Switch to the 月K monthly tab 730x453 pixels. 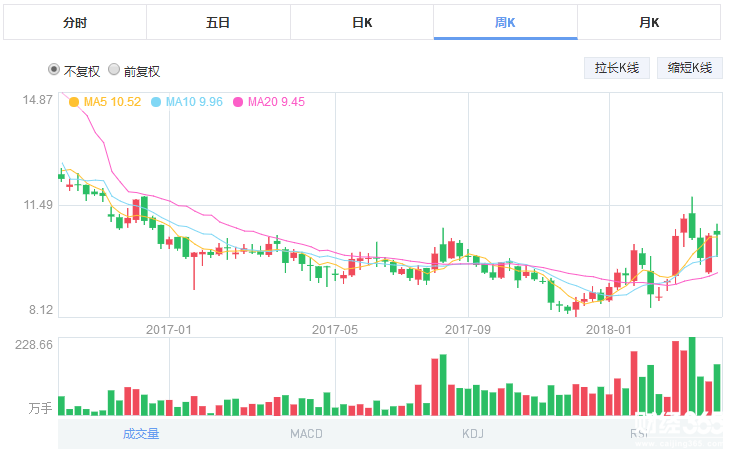click(x=649, y=22)
